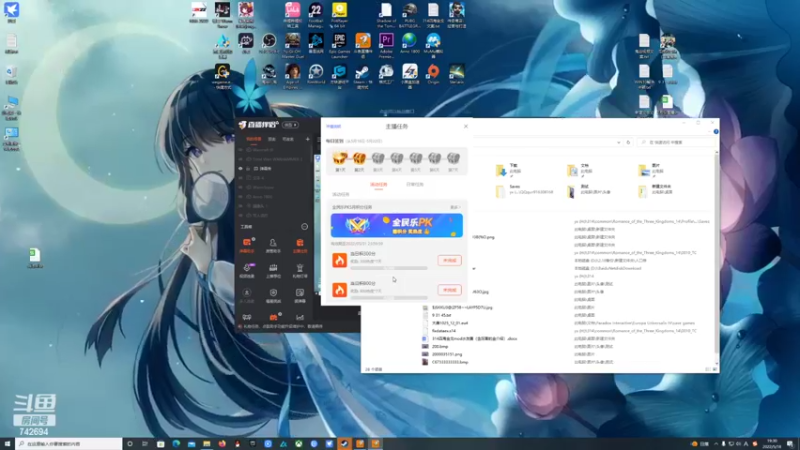
Task: Switch to the first highlighted scene tab
Action: (x=254, y=139)
